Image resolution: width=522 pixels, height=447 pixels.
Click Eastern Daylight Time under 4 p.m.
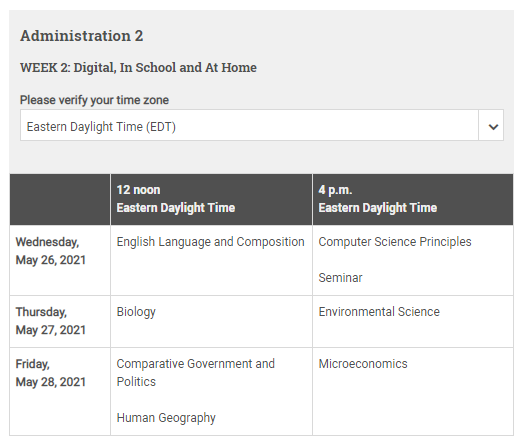pyautogui.click(x=378, y=208)
